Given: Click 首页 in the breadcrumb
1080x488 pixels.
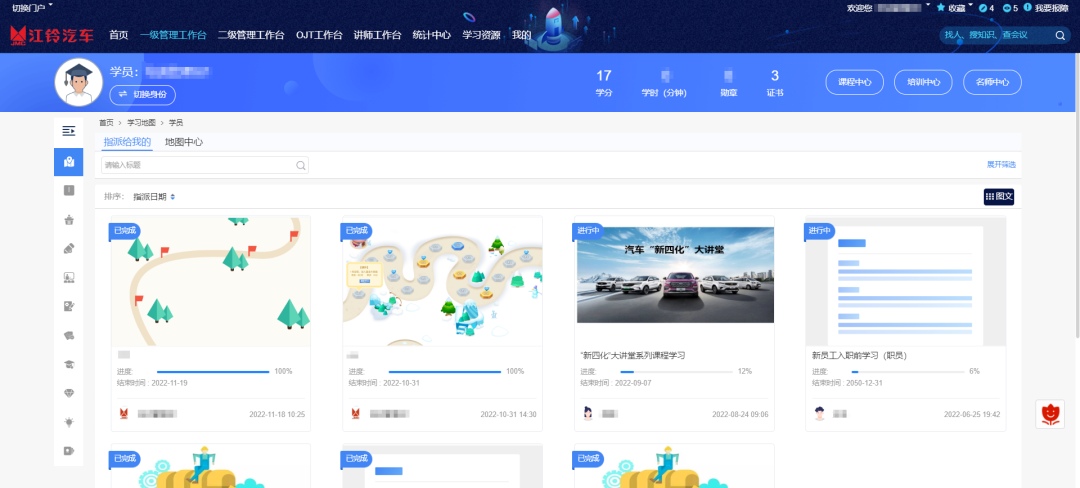Looking at the screenshot, I should pos(106,123).
